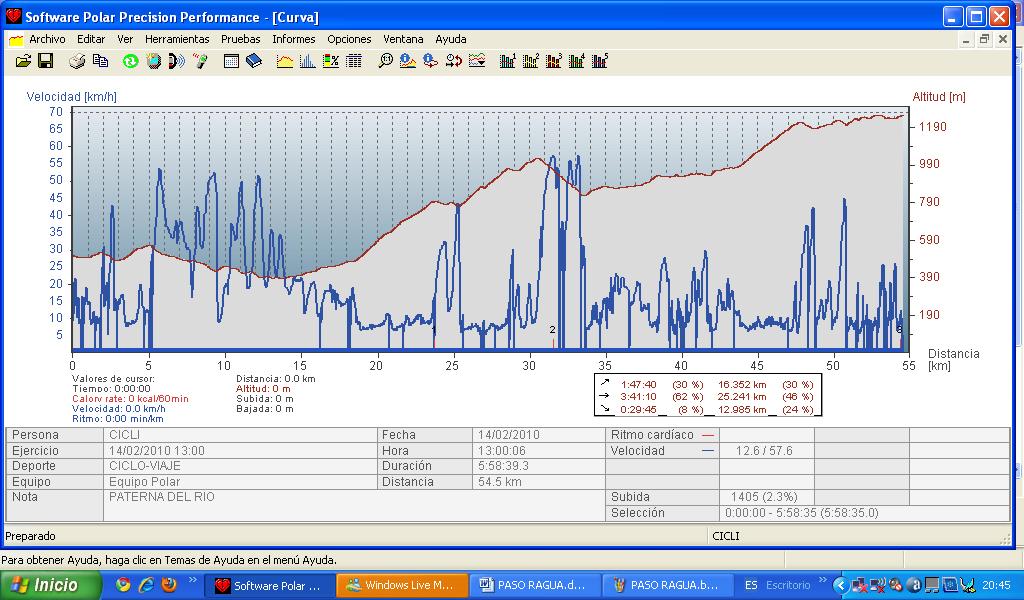Click the info icon with curve
The height and width of the screenshot is (600, 1024).
(408, 61)
